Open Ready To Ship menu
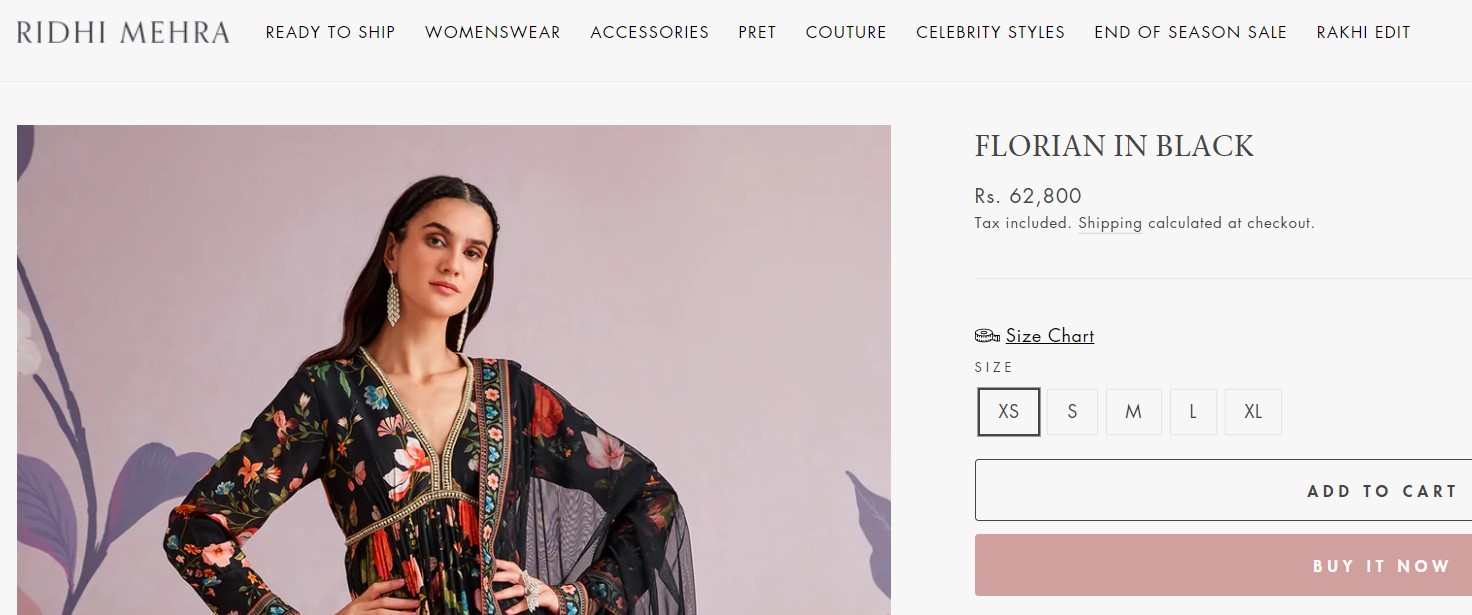The width and height of the screenshot is (1472, 615). point(330,32)
